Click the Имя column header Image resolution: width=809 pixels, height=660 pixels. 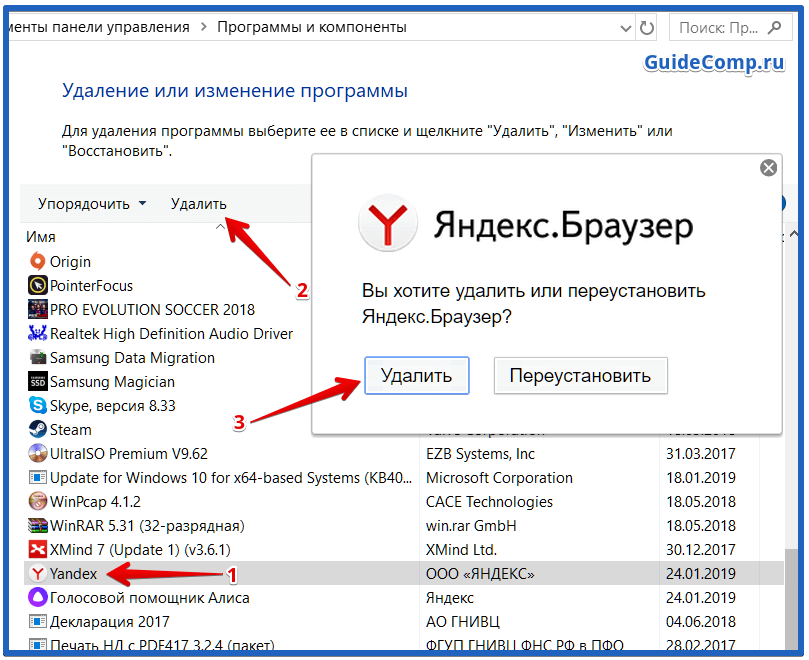click(x=41, y=237)
